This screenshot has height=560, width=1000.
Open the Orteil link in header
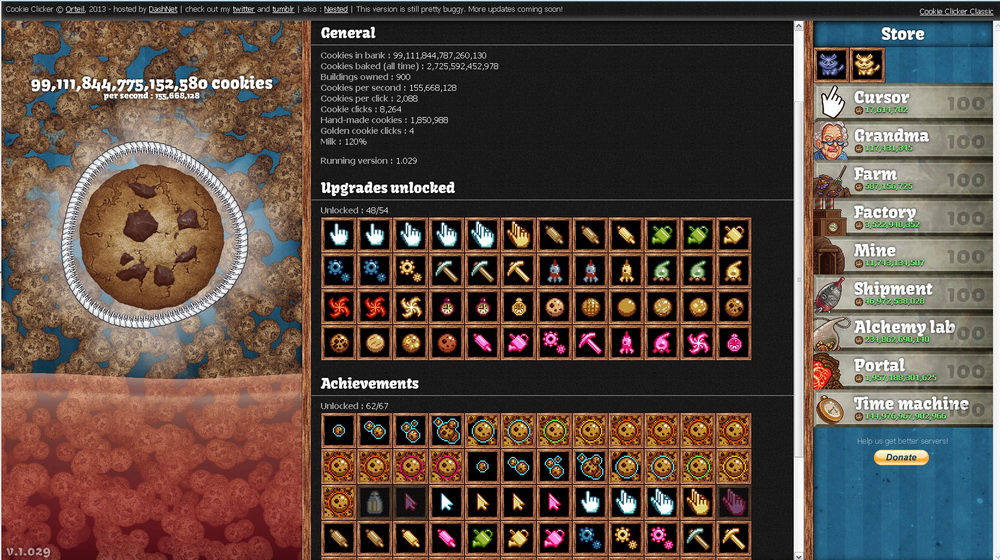75,10
